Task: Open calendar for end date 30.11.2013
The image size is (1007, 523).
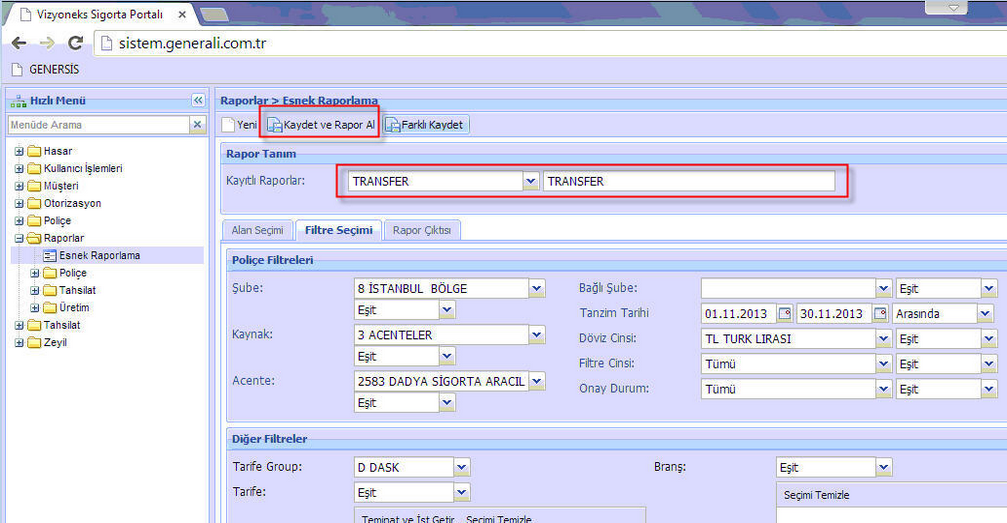Action: pos(880,314)
